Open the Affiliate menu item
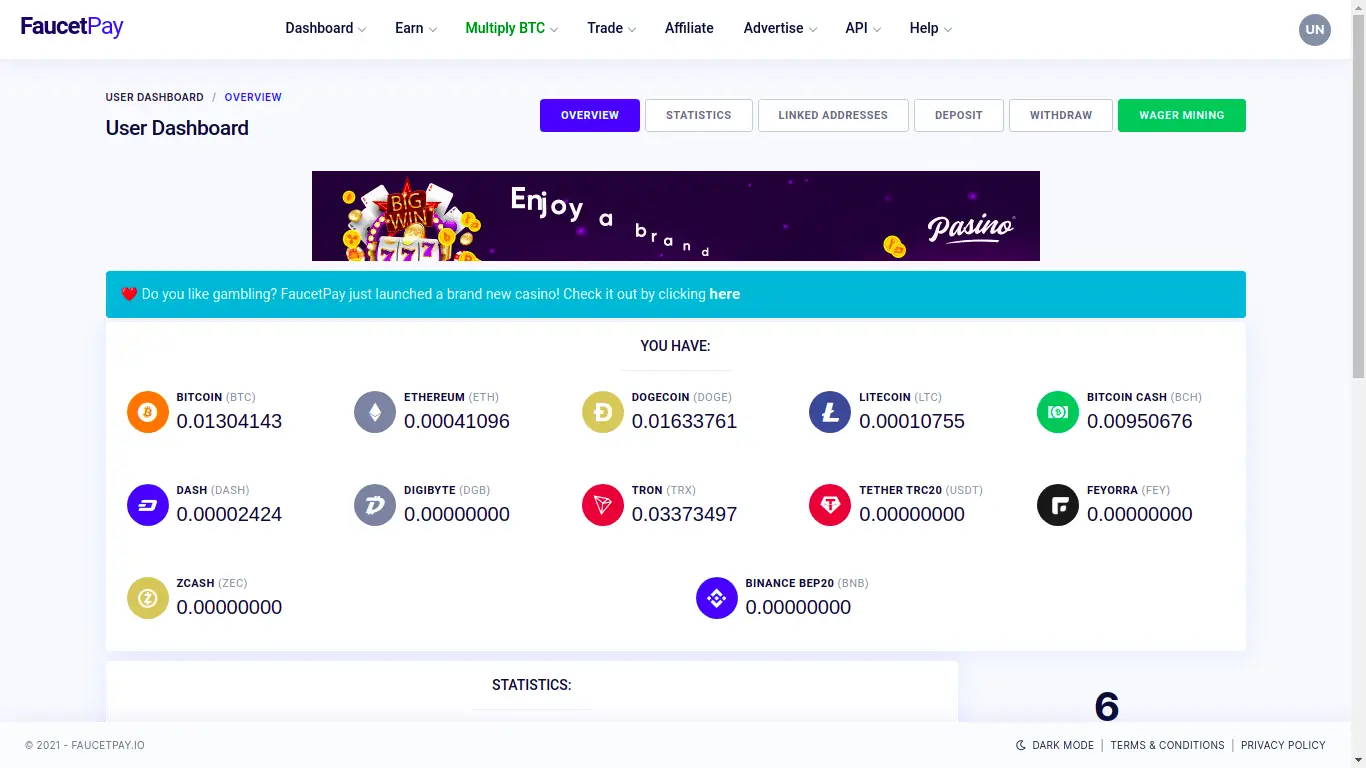1366x768 pixels. 689,28
